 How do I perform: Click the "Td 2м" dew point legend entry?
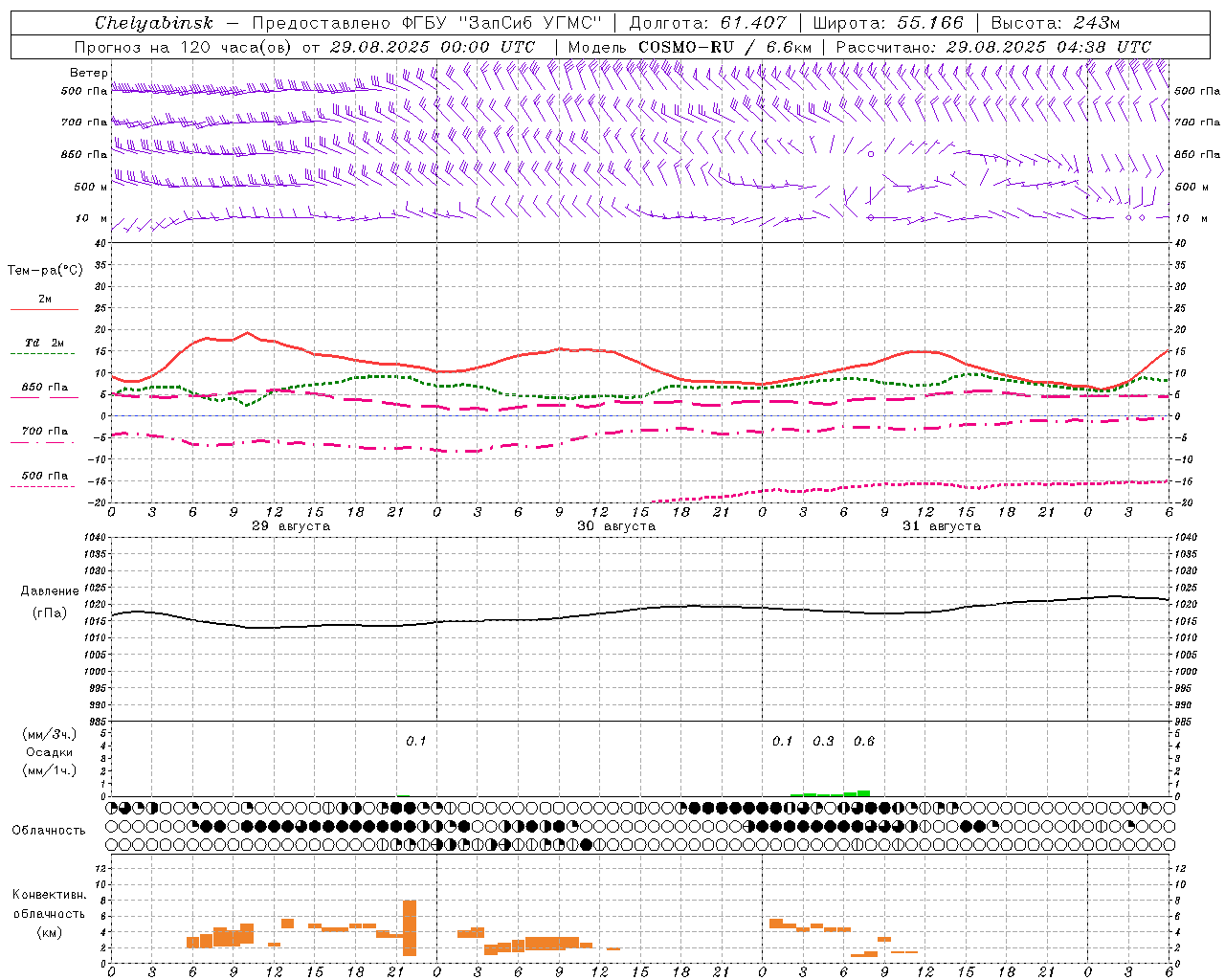tap(44, 343)
